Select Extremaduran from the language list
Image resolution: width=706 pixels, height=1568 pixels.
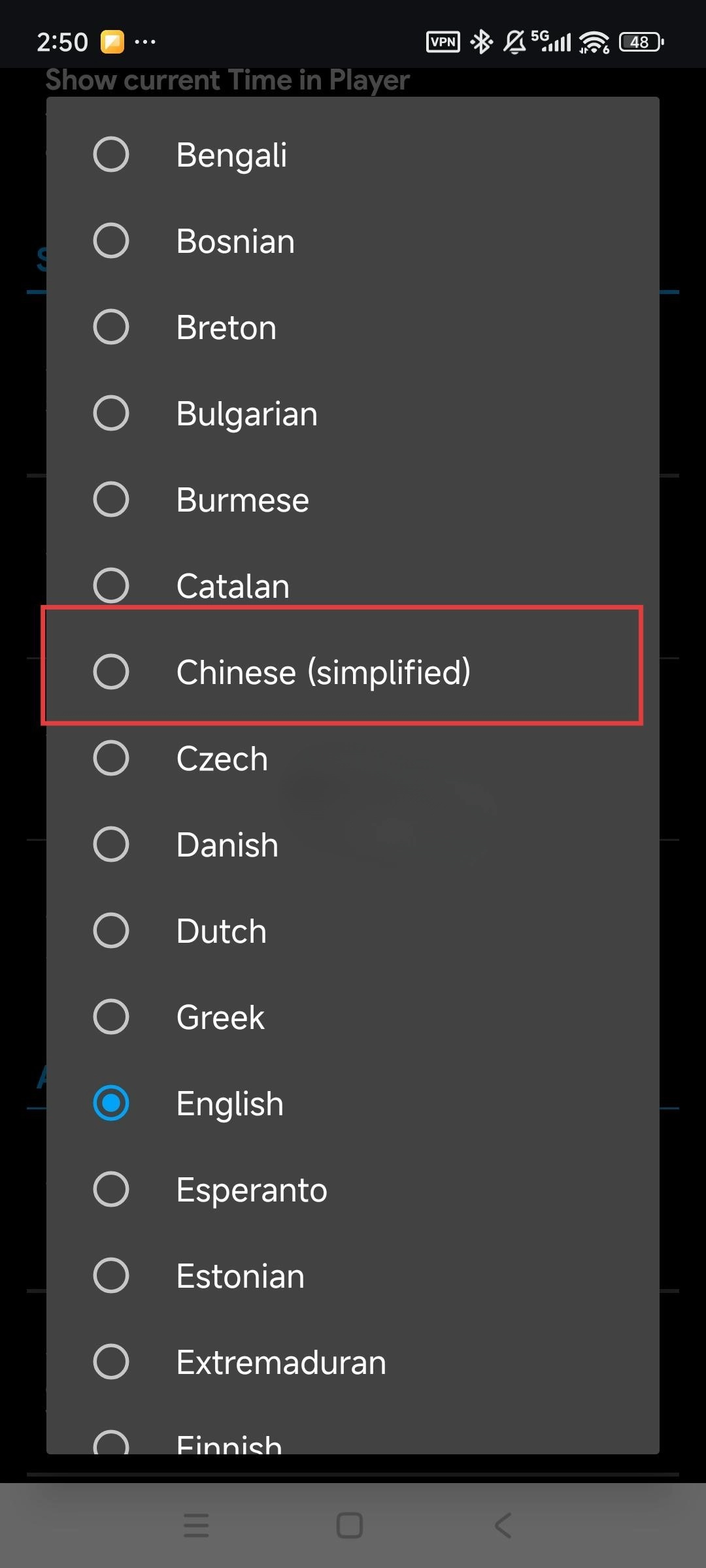280,1362
